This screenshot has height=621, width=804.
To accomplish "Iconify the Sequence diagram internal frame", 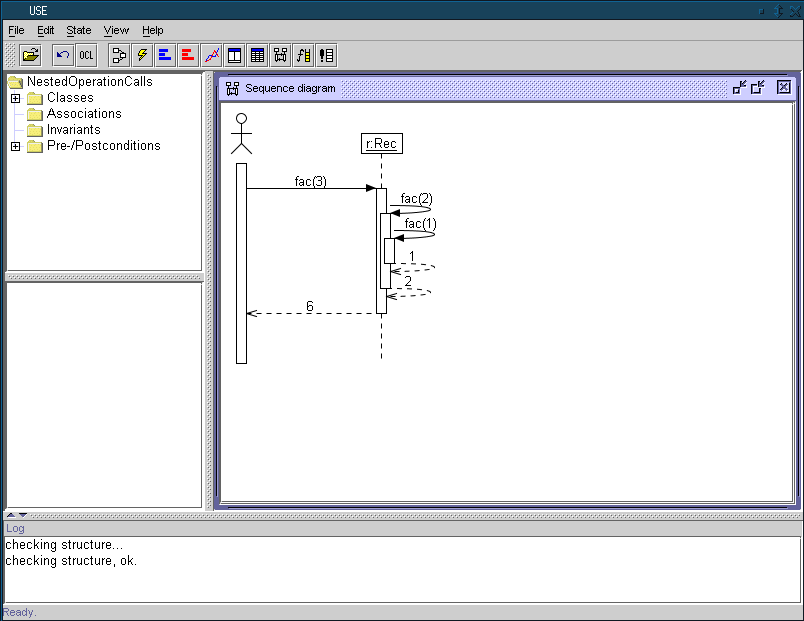I will pyautogui.click(x=740, y=88).
